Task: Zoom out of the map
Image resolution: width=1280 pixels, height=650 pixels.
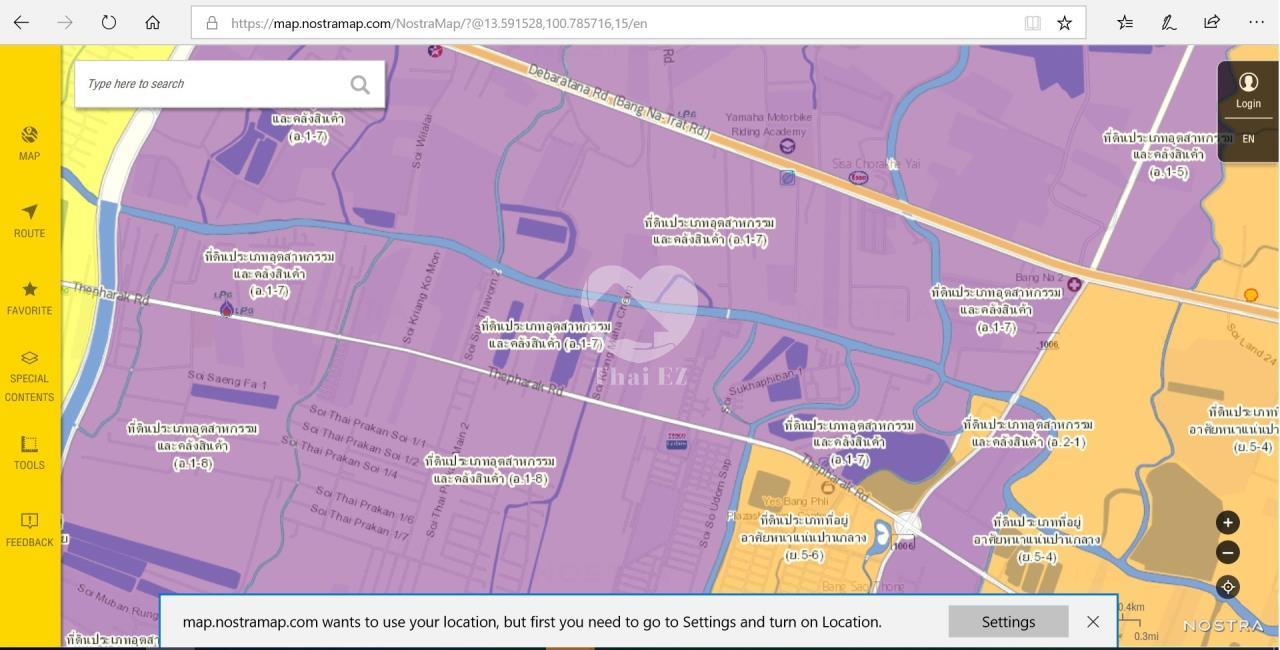Action: click(1228, 552)
